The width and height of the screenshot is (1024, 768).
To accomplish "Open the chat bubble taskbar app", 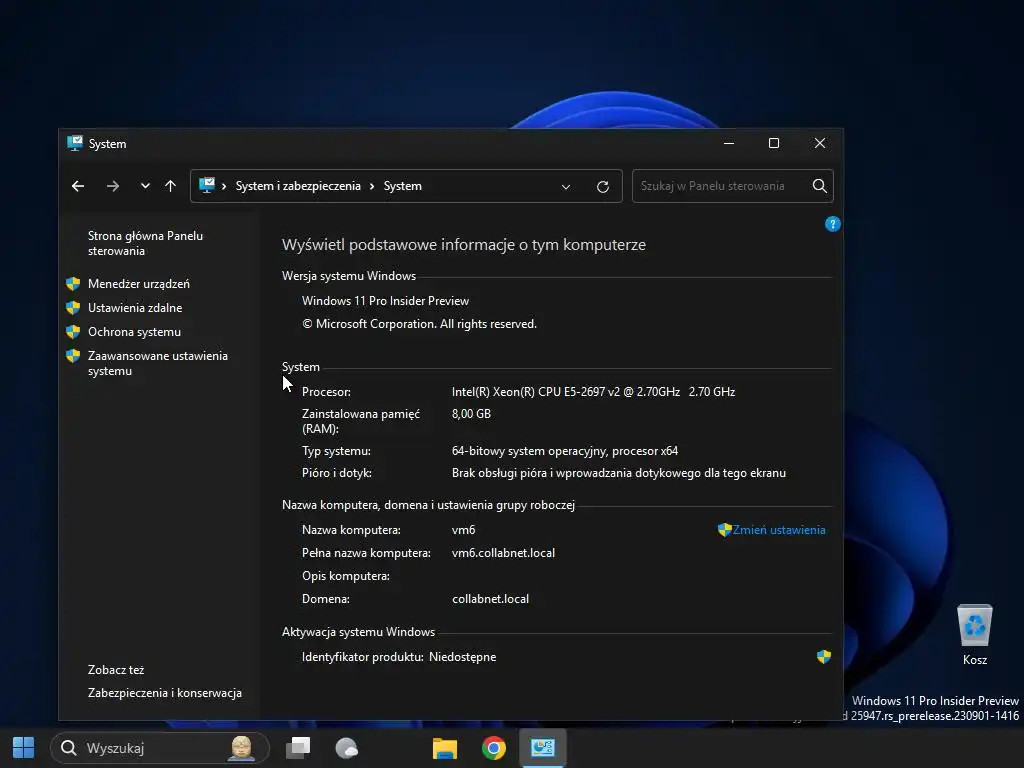I will [347, 748].
